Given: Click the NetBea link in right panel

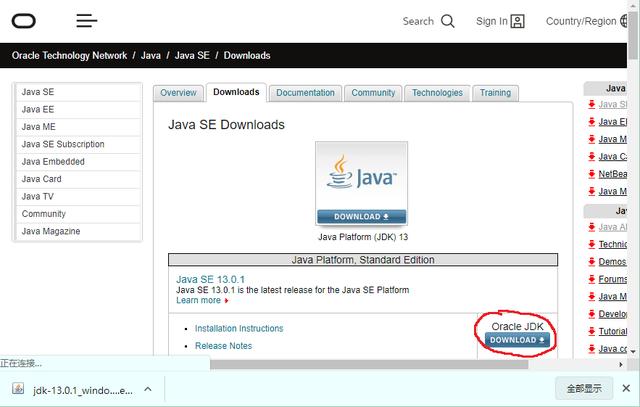Looking at the screenshot, I should click(613, 174).
